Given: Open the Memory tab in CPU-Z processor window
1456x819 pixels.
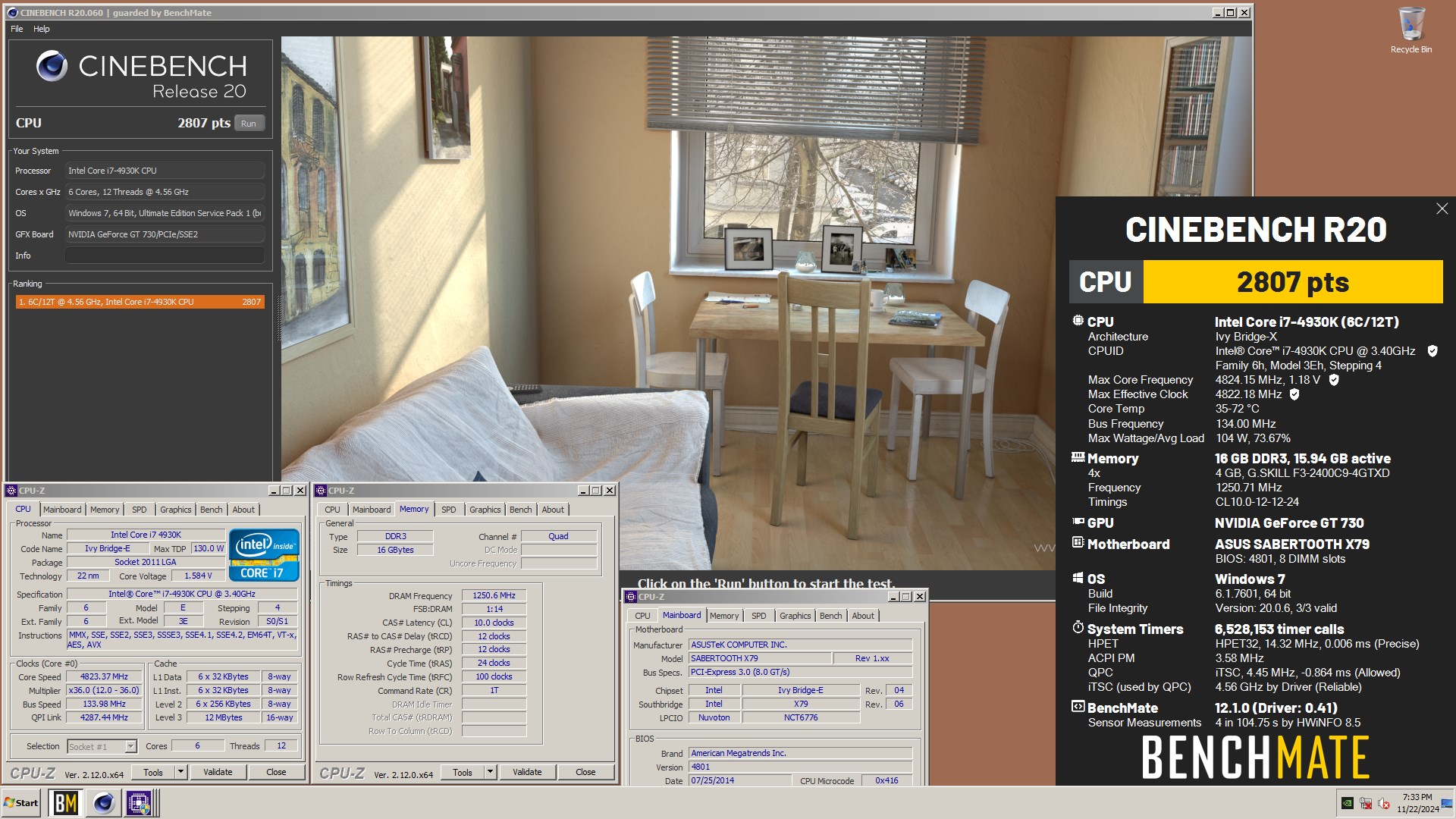Looking at the screenshot, I should pyautogui.click(x=105, y=510).
